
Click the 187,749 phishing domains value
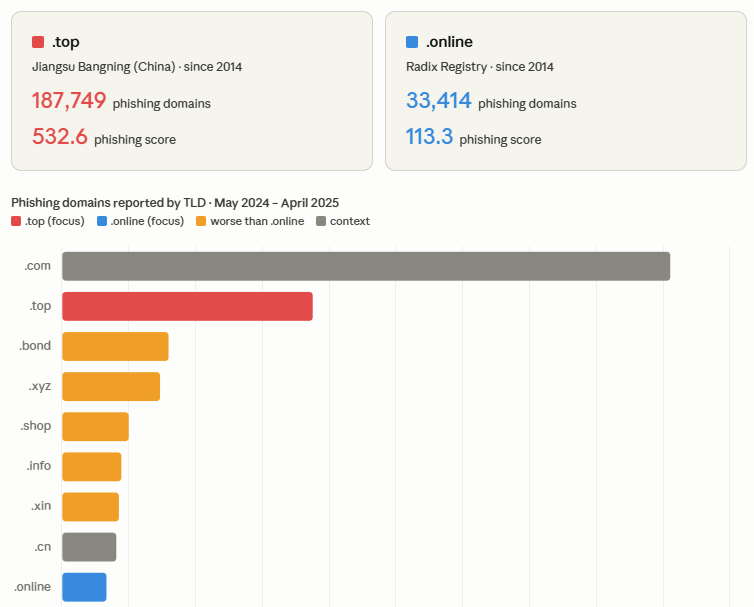[69, 101]
